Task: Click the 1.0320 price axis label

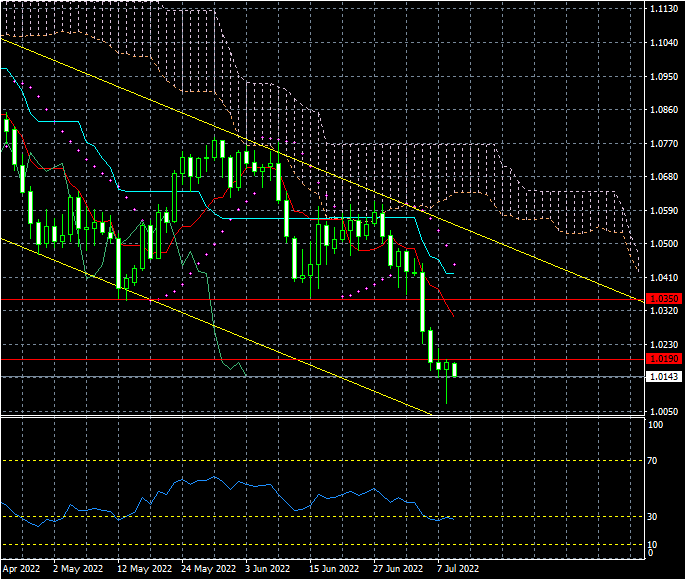Action: 664,311
